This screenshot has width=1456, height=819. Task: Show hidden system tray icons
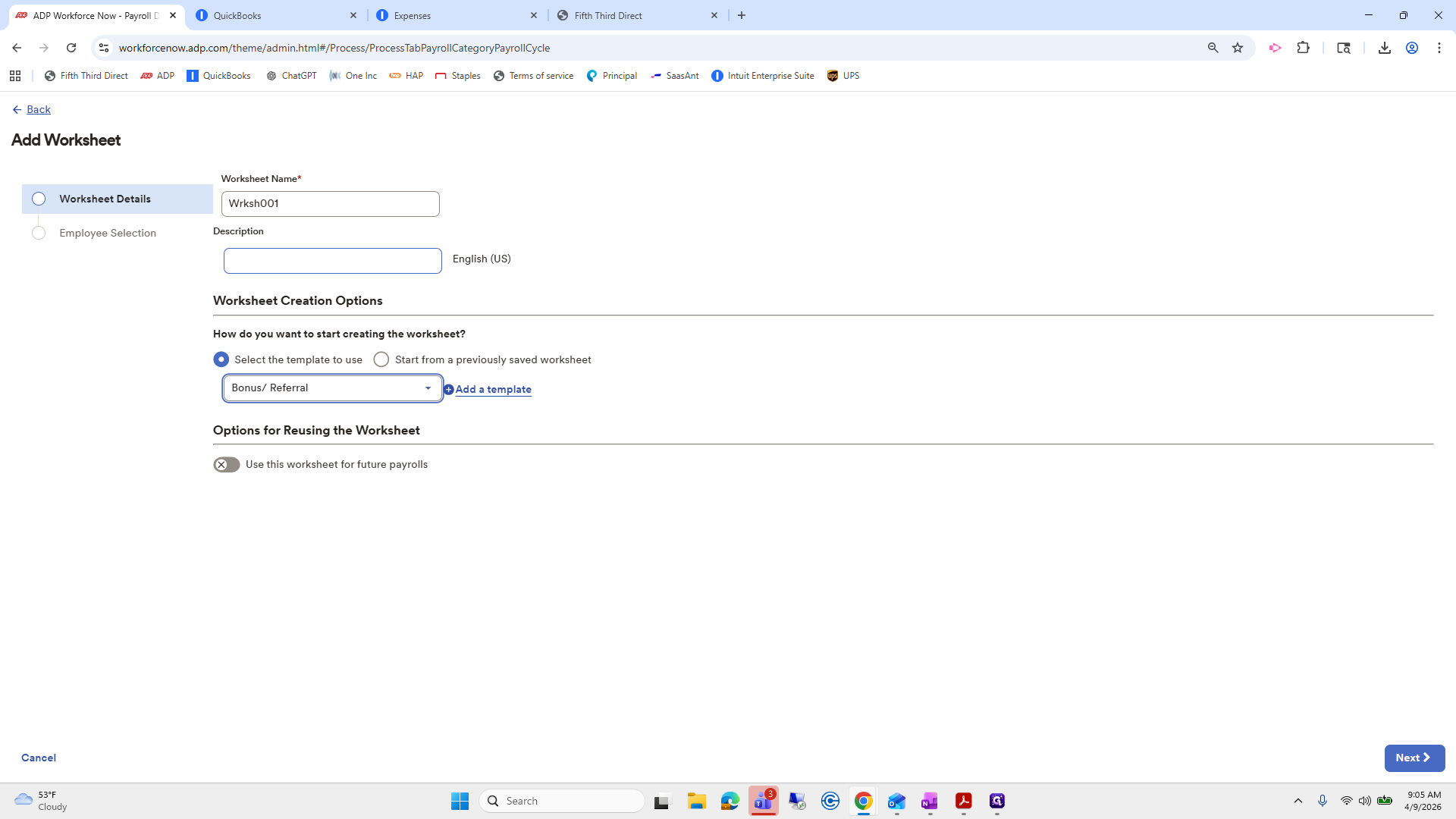coord(1298,801)
